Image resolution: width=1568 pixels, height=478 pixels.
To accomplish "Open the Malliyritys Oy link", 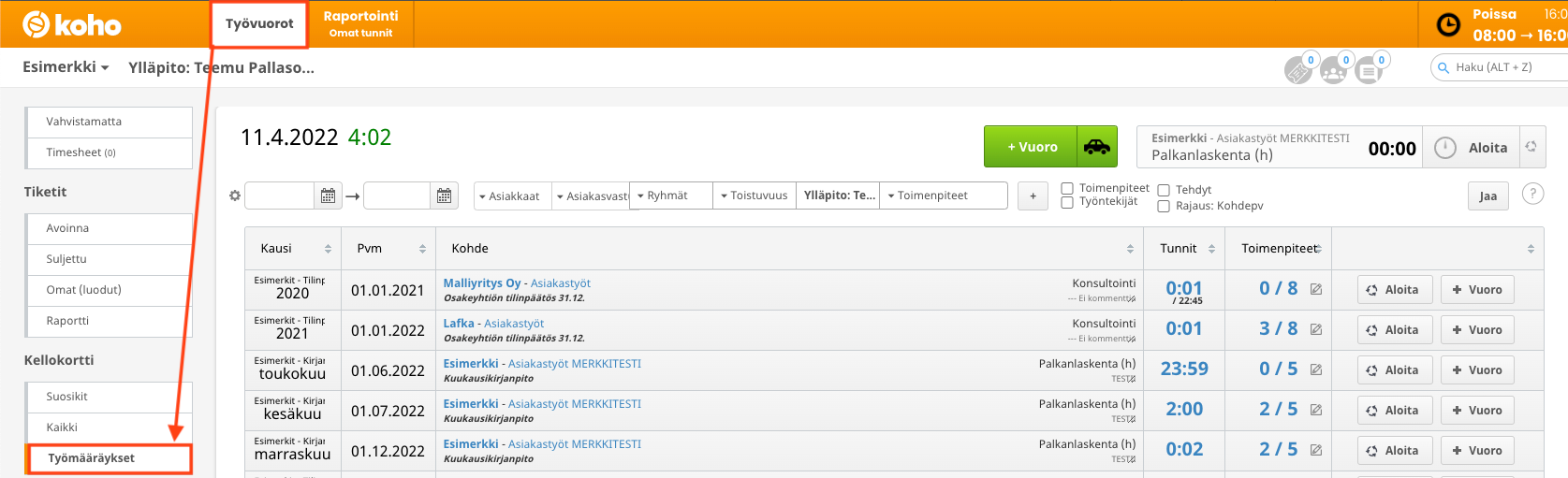I will (x=482, y=283).
